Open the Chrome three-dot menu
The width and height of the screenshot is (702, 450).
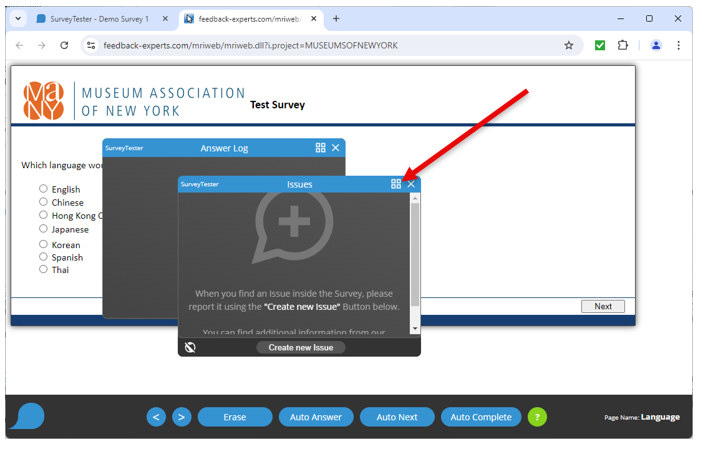679,45
